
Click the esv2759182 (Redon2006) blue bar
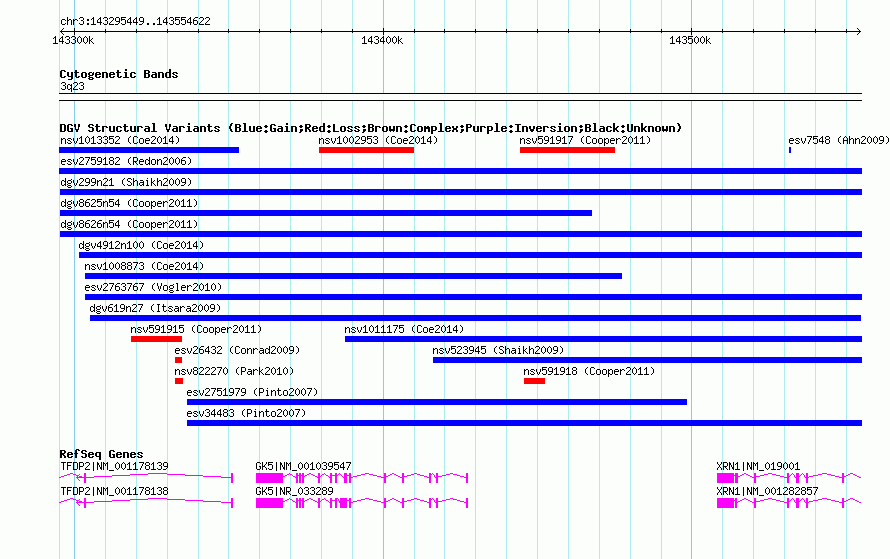(460, 171)
